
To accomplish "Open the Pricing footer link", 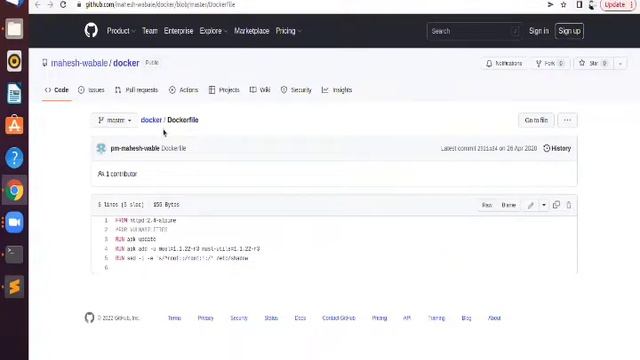I will point(379,318).
